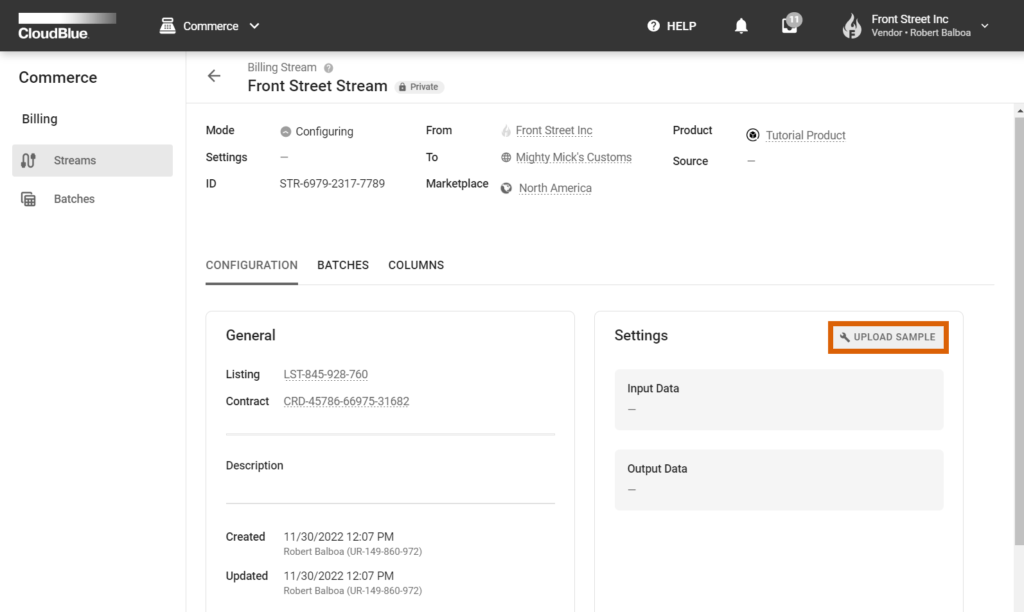Expand the Commerce module dropdown chevron

(254, 26)
